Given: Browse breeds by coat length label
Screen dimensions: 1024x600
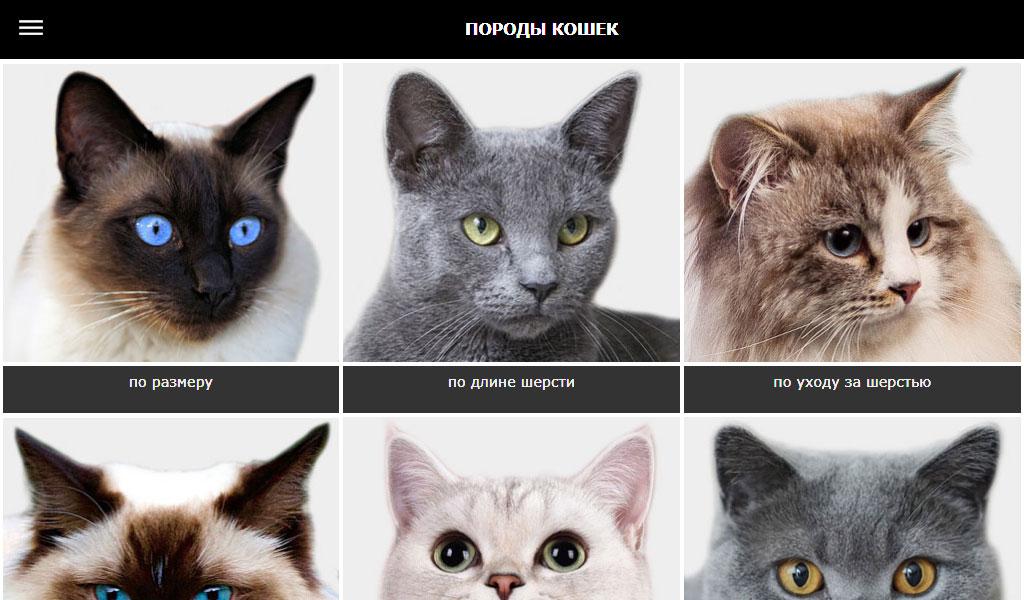Looking at the screenshot, I should point(511,383).
